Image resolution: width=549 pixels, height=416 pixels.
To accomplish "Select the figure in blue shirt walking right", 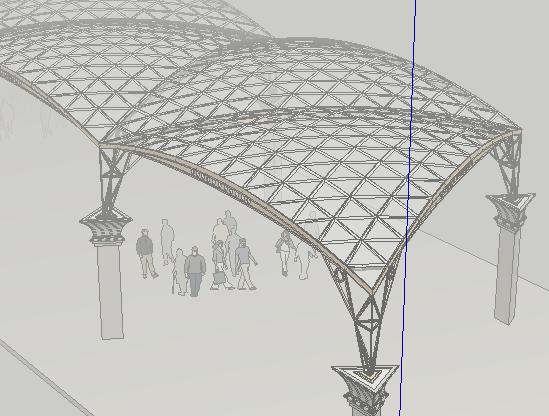I will point(245,264).
